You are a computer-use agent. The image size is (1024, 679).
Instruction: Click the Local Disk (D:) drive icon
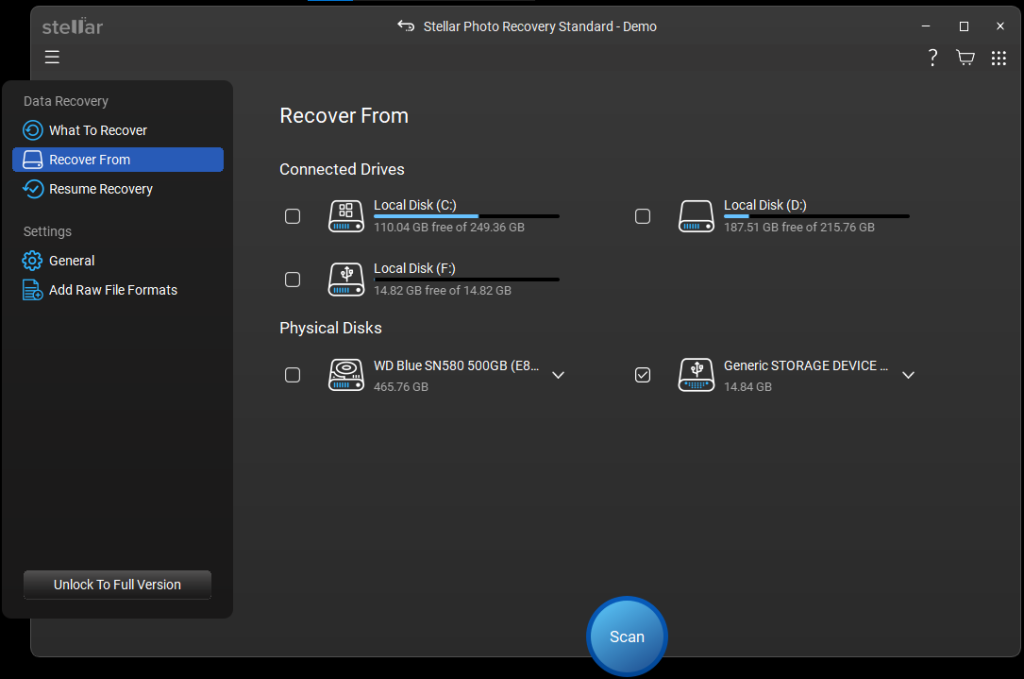pyautogui.click(x=696, y=216)
